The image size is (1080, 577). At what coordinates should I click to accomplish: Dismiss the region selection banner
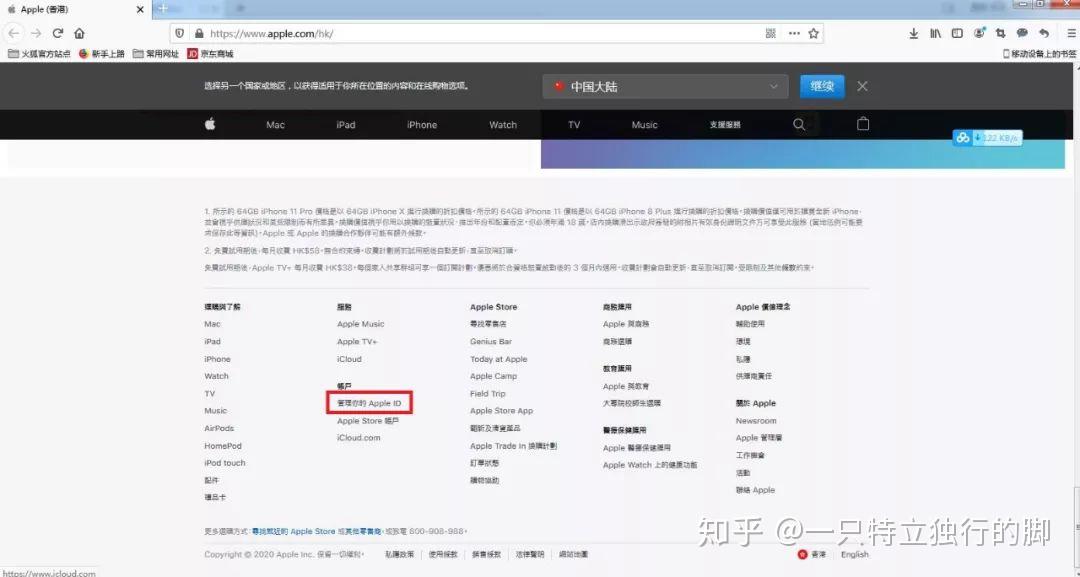[862, 86]
